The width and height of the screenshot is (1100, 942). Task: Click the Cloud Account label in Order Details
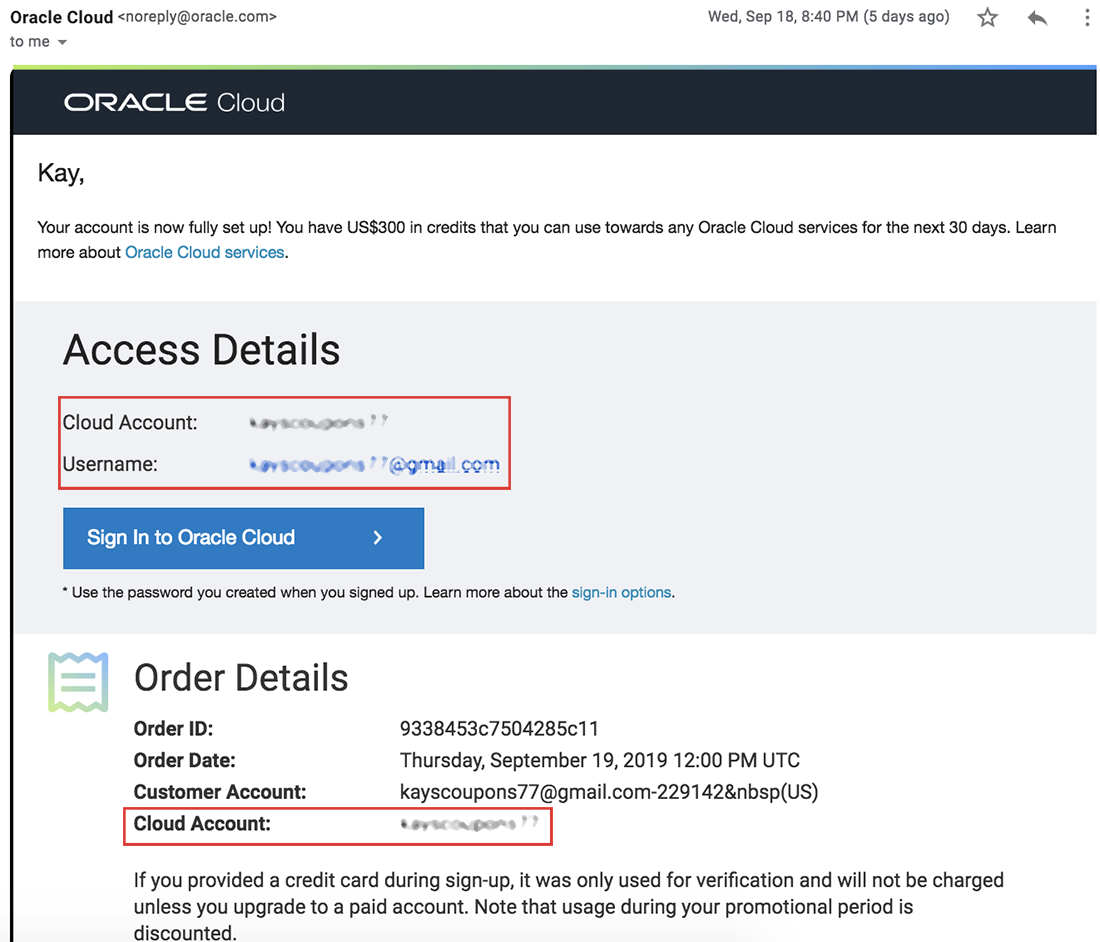[202, 823]
